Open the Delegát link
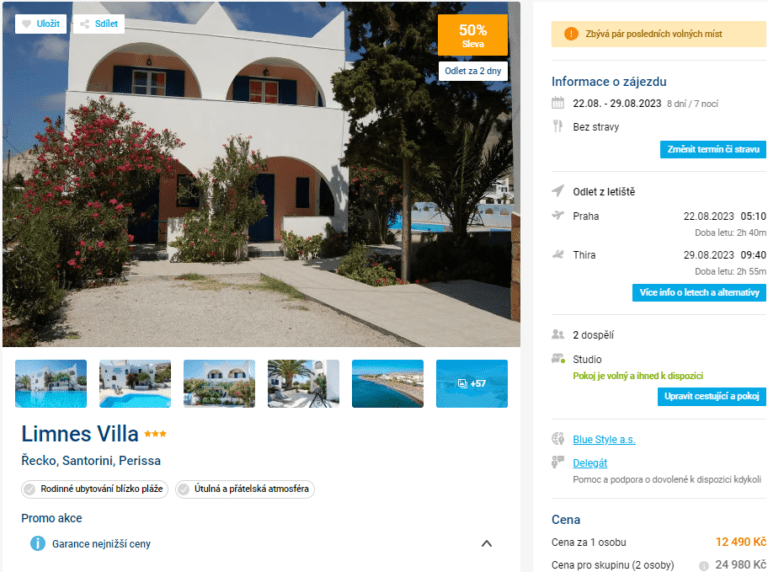Screen dimensions: 768x572 pyautogui.click(x=590, y=463)
